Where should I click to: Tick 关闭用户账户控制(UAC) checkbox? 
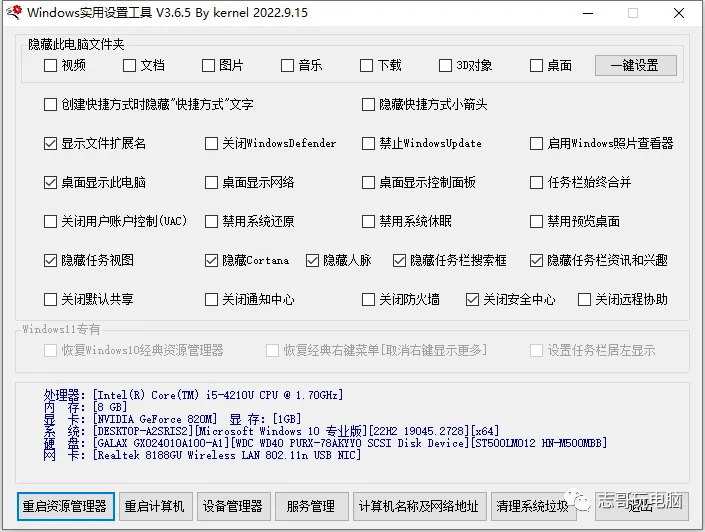(x=51, y=221)
